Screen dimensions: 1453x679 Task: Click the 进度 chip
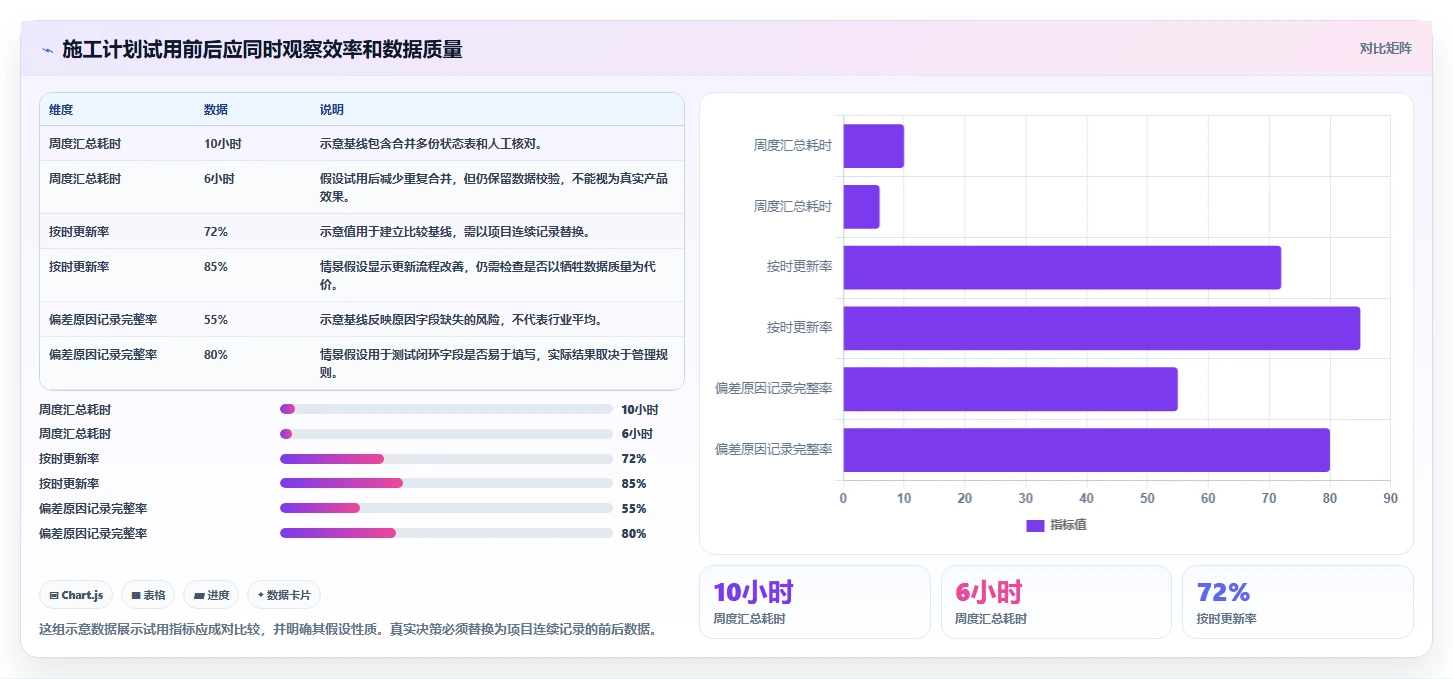[211, 595]
